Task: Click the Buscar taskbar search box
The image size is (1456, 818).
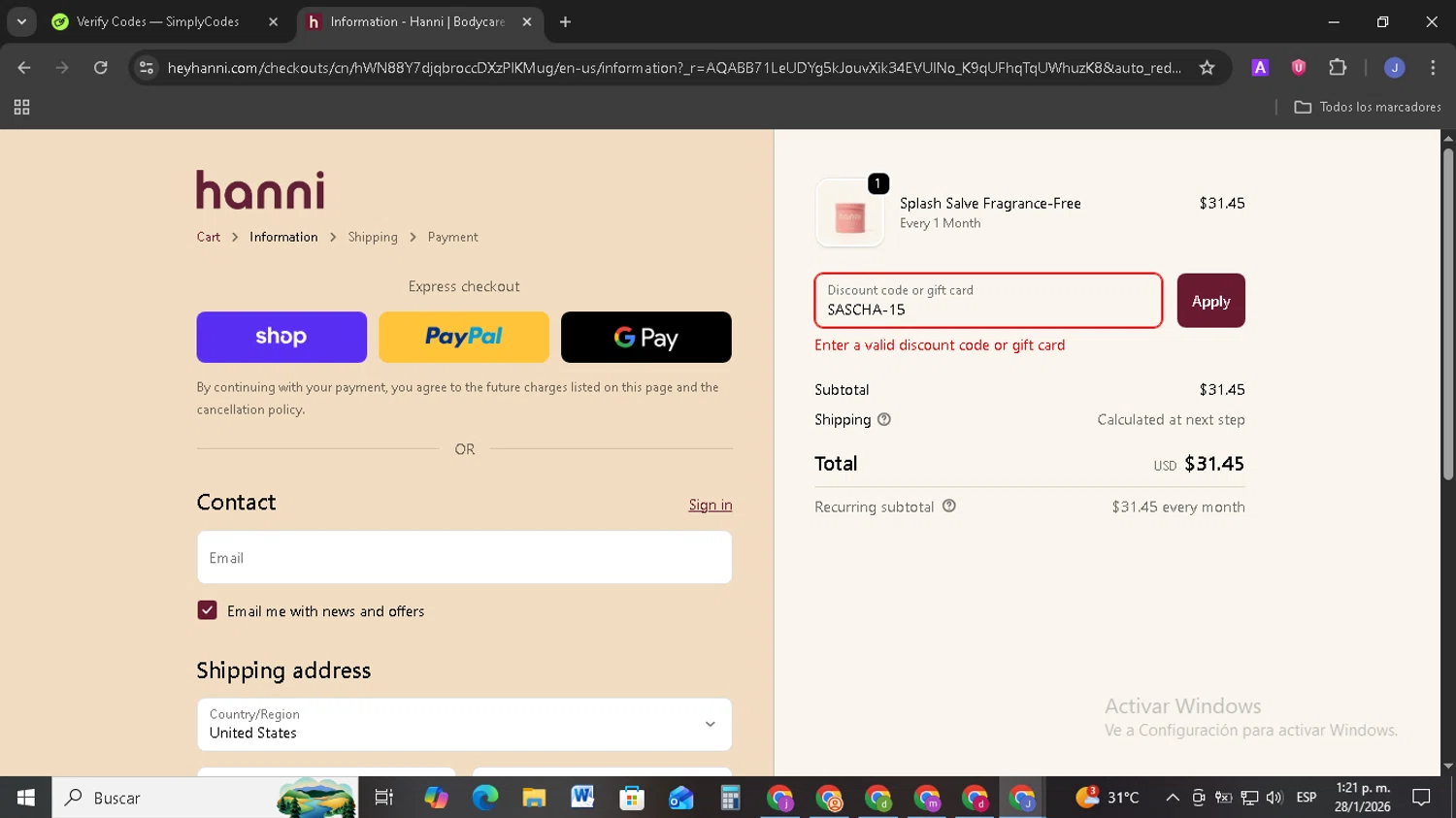Action: (x=205, y=798)
